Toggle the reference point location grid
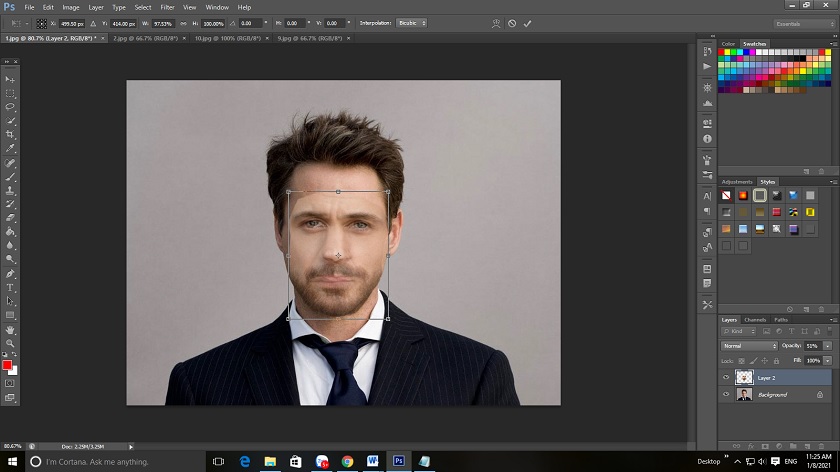Image resolution: width=840 pixels, height=472 pixels. pos(41,24)
